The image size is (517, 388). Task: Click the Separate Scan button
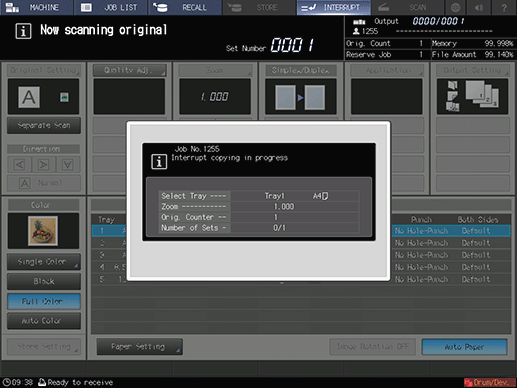44,125
